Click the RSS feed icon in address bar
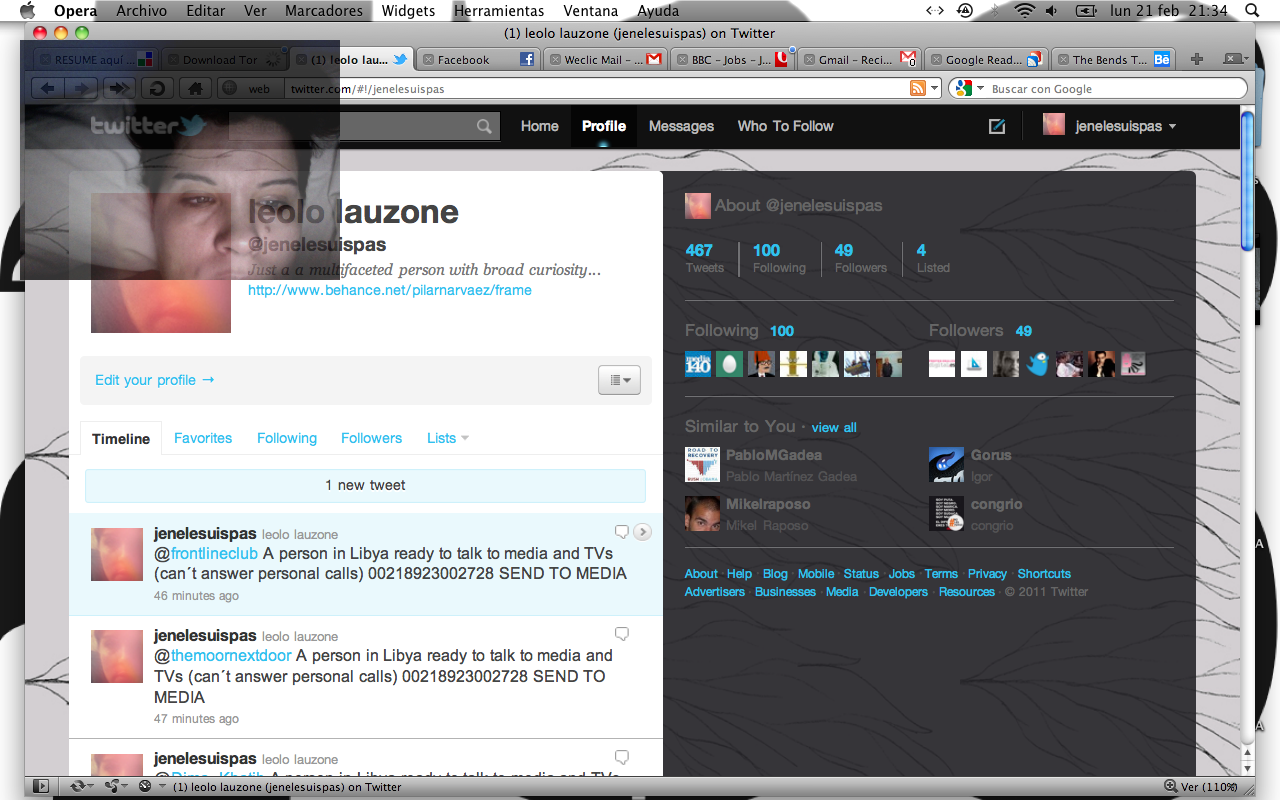 (x=917, y=89)
